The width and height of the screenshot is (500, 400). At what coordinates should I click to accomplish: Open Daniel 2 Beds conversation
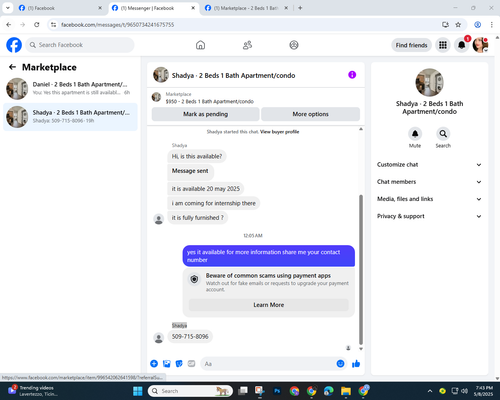[70, 89]
